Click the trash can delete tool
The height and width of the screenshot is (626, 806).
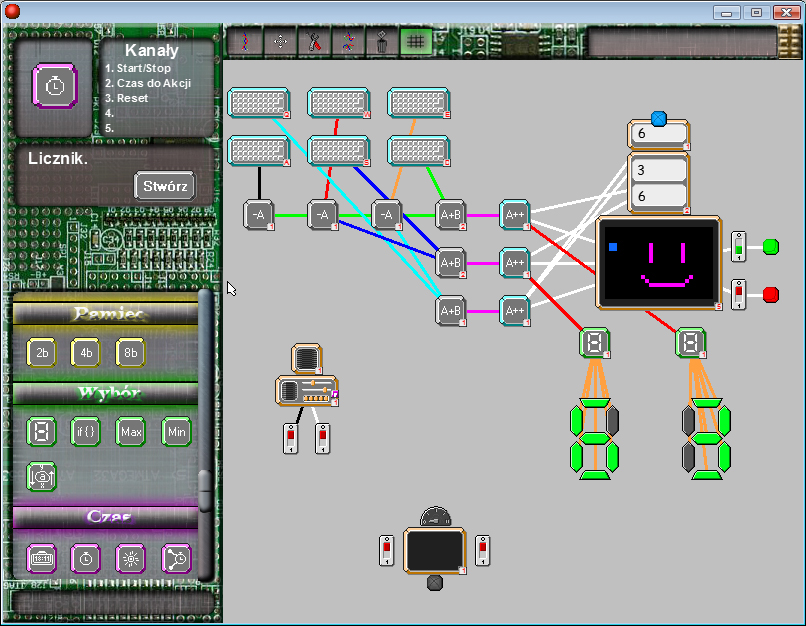(x=382, y=42)
